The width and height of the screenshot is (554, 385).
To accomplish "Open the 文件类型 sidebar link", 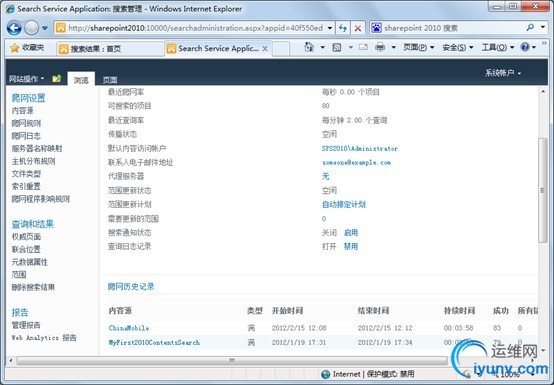I will click(26, 173).
